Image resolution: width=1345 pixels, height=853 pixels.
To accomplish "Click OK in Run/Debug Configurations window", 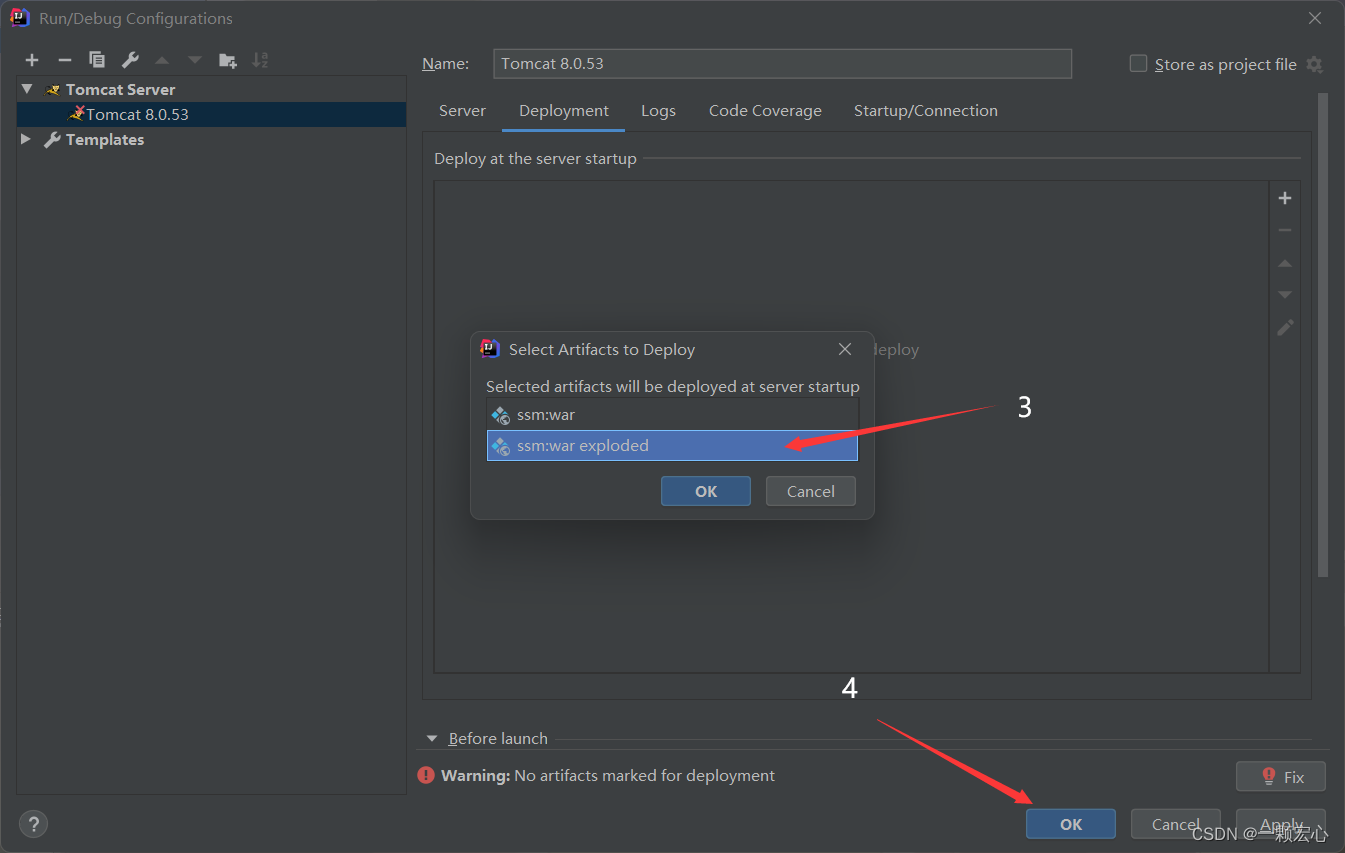I will [x=1071, y=824].
